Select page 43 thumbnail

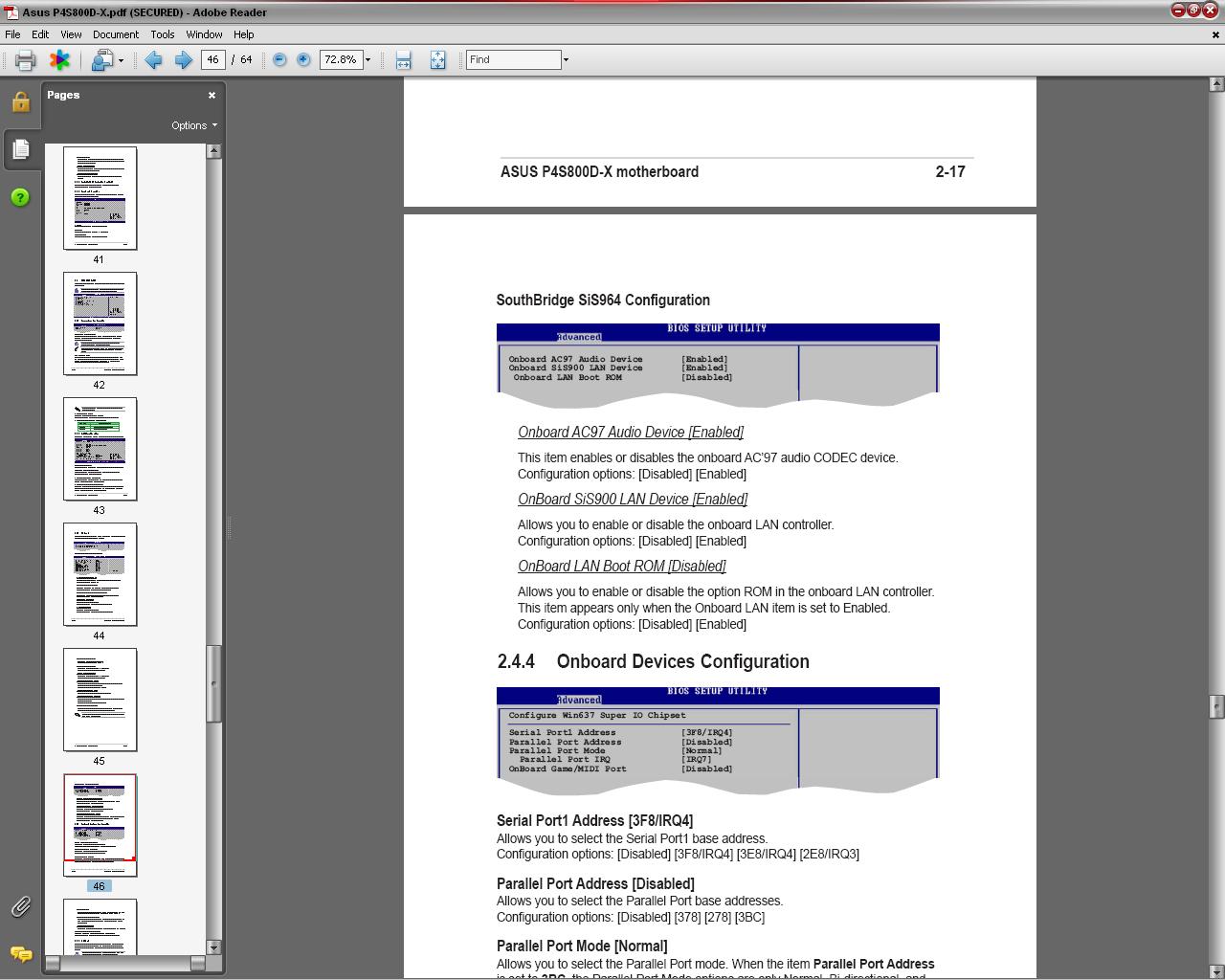click(x=100, y=449)
